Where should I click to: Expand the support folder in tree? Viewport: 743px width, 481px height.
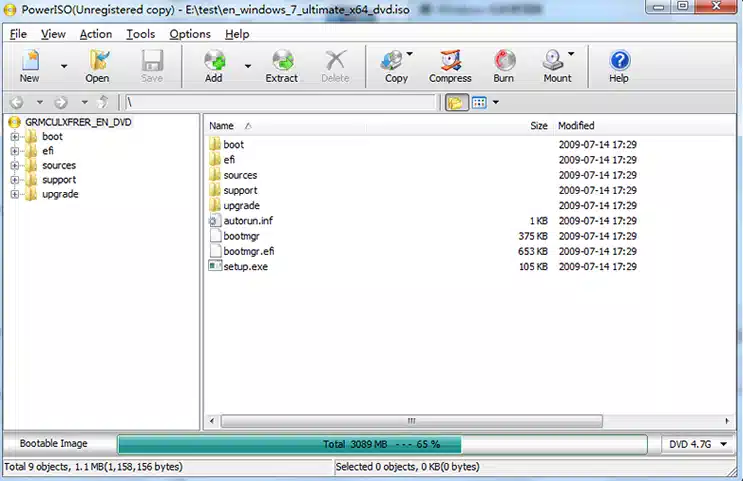pos(15,180)
